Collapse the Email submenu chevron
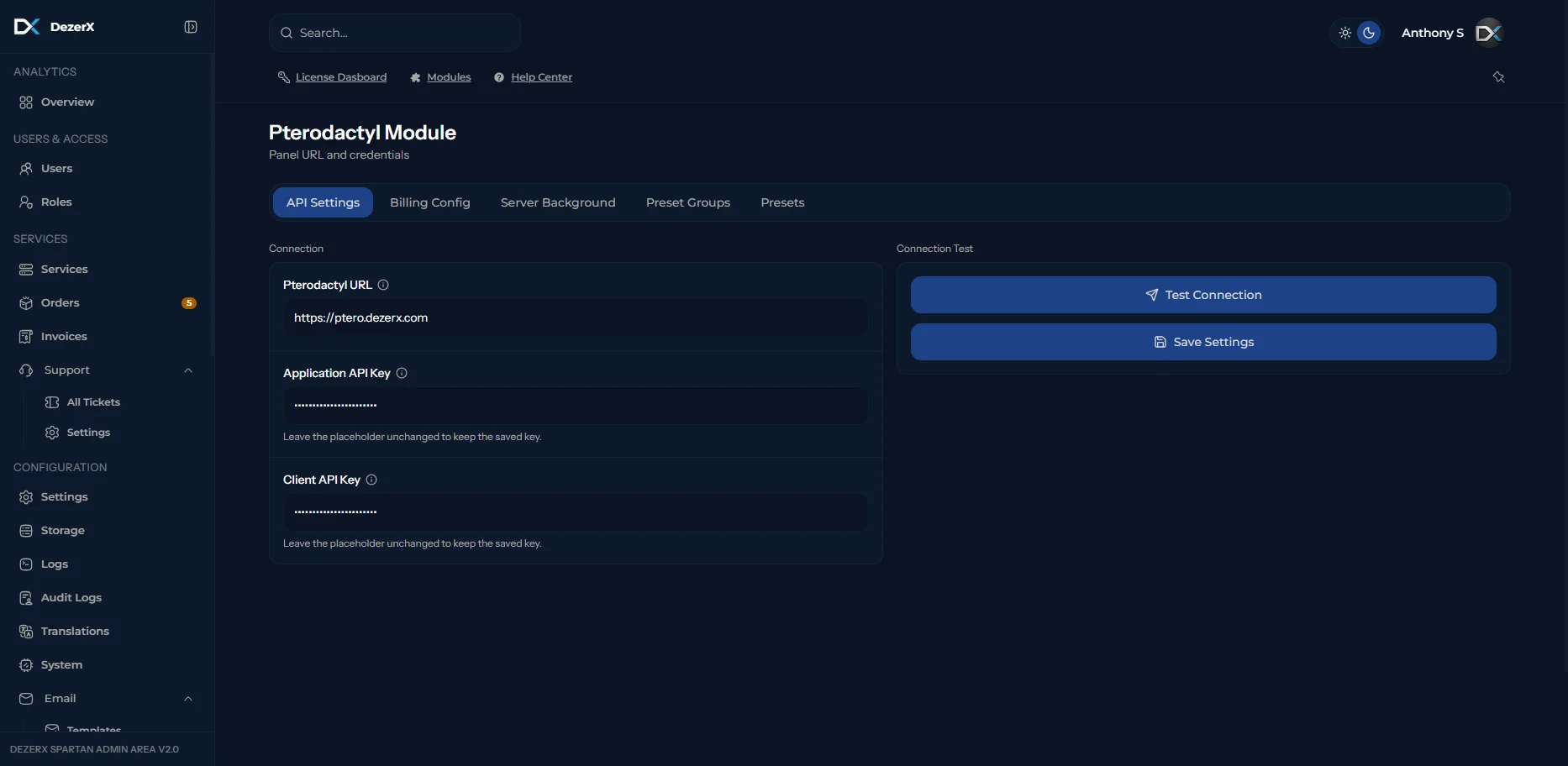 coord(188,699)
